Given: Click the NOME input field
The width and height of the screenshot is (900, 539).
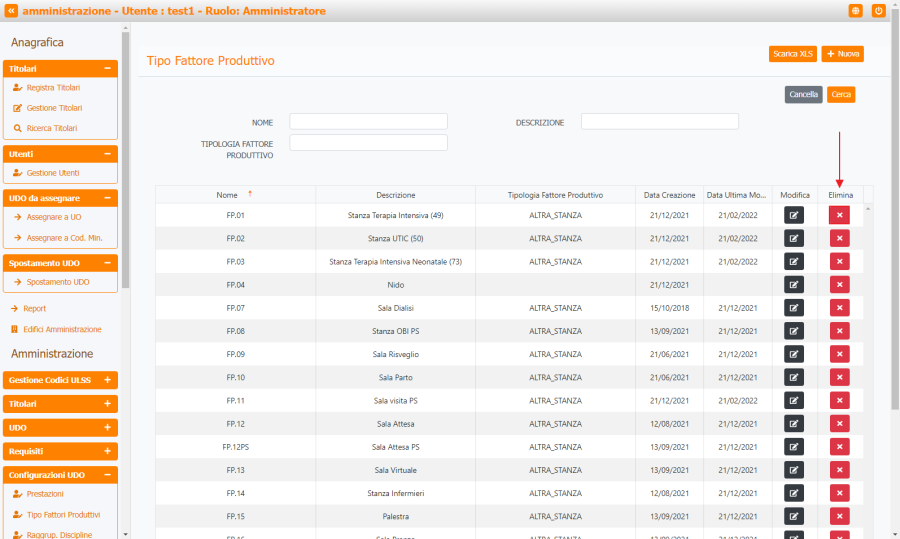Looking at the screenshot, I should pyautogui.click(x=368, y=122).
